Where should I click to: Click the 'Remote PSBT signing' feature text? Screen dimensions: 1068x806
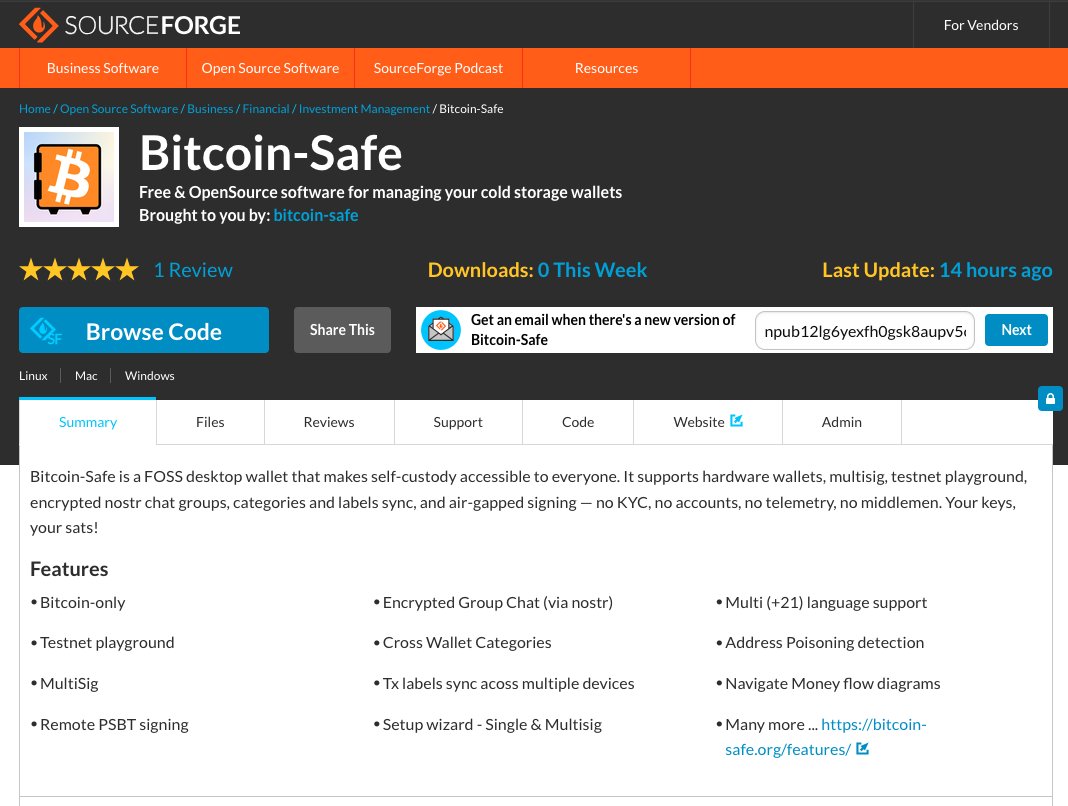coord(114,724)
